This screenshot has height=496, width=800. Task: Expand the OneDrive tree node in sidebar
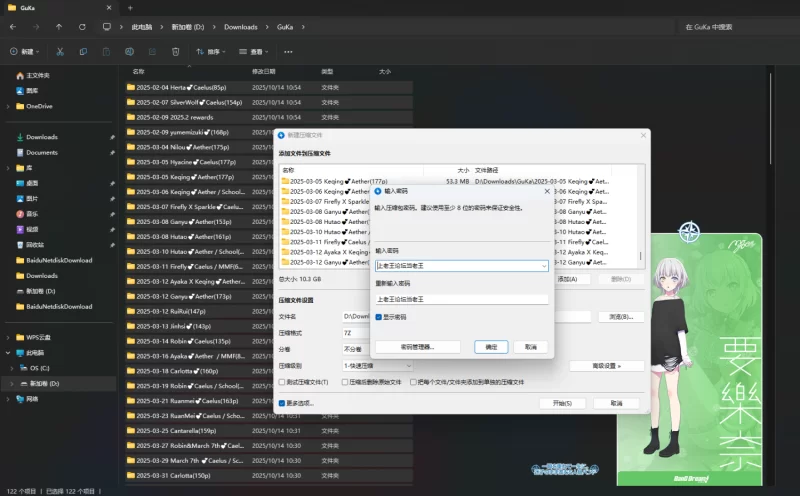point(8,106)
